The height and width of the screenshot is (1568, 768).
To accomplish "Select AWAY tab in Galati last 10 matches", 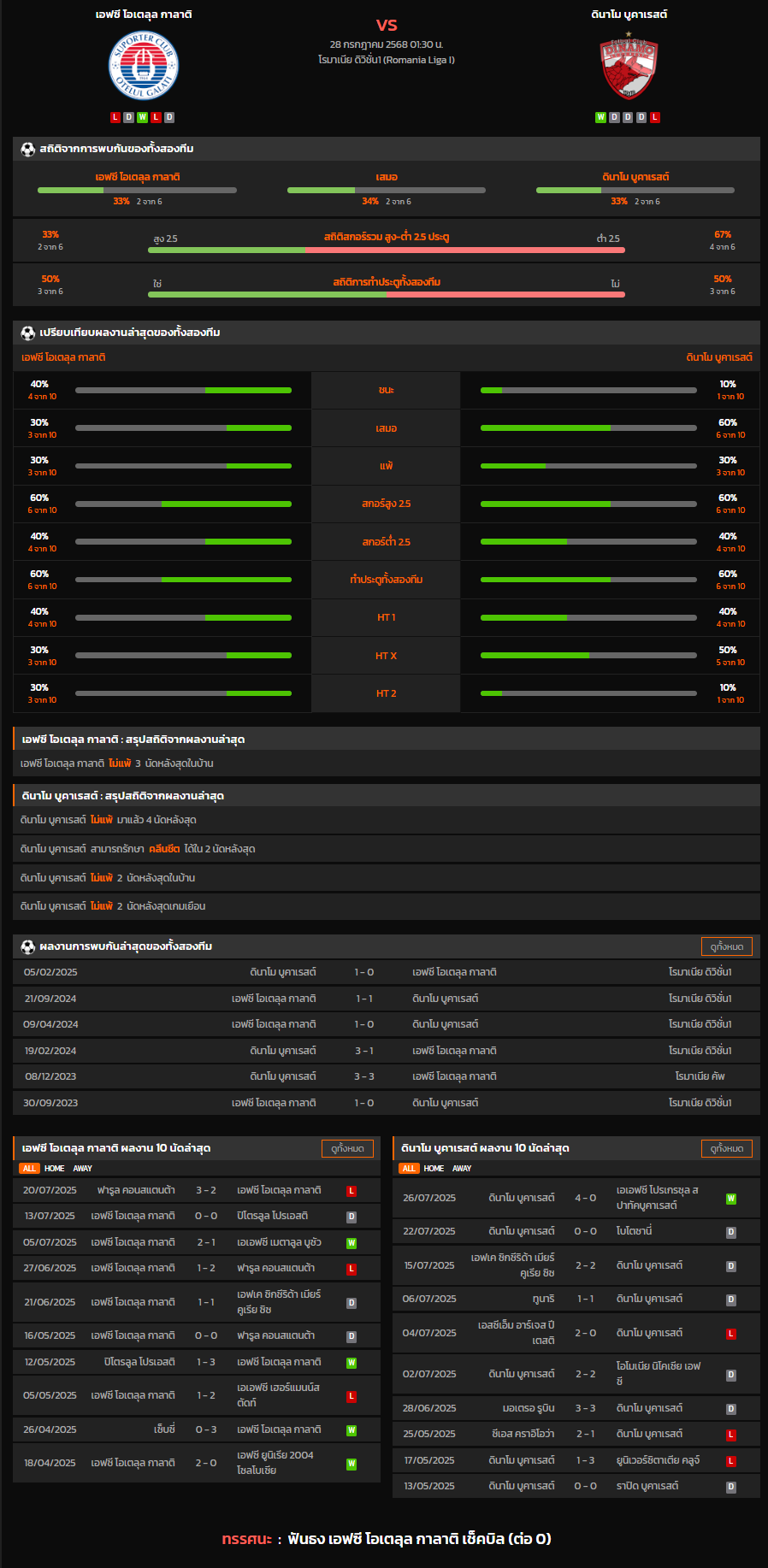I will (82, 1169).
